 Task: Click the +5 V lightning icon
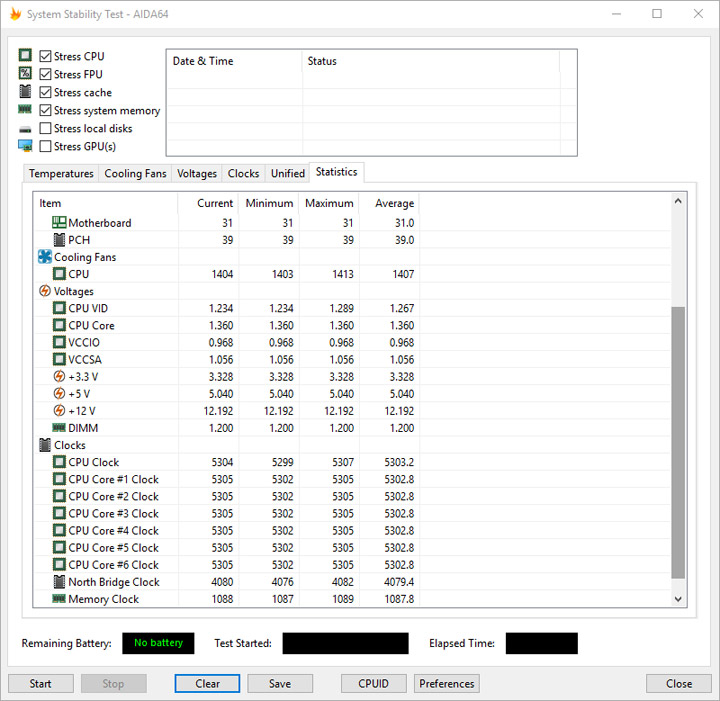59,393
